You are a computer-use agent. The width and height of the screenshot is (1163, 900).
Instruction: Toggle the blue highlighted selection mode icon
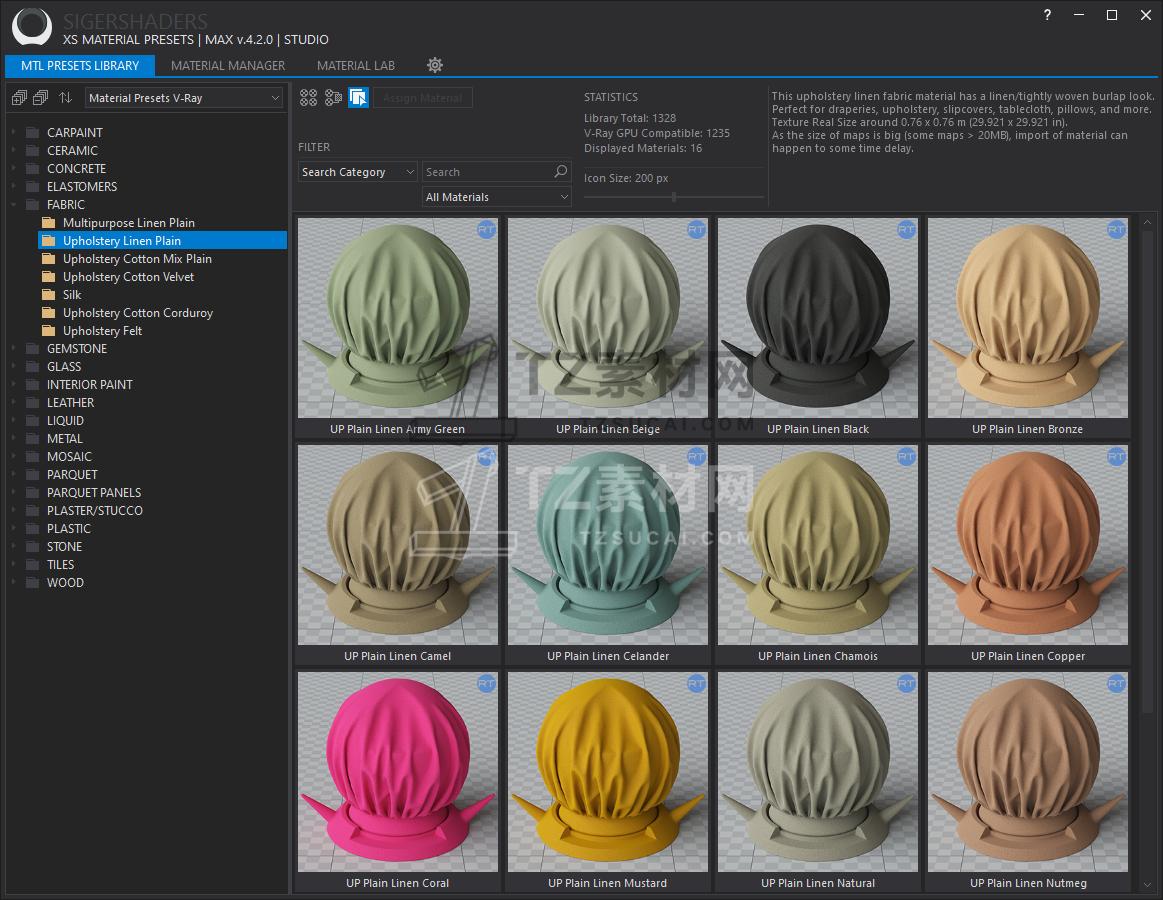coord(358,98)
